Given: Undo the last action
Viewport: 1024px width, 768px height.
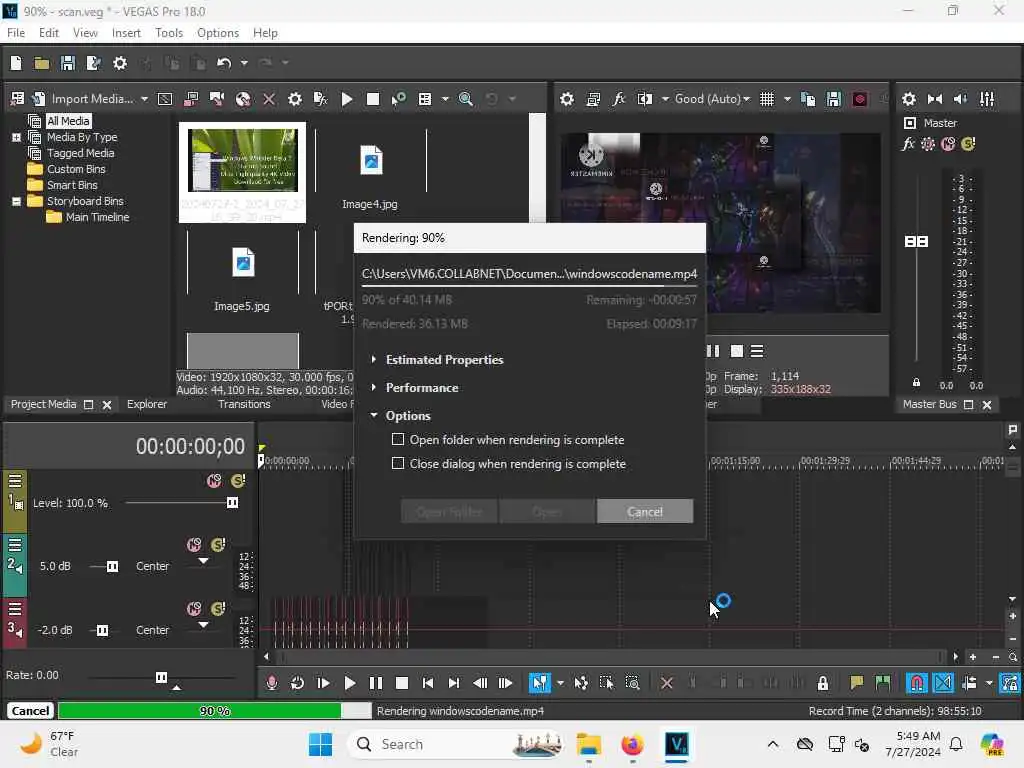Looking at the screenshot, I should [x=224, y=63].
